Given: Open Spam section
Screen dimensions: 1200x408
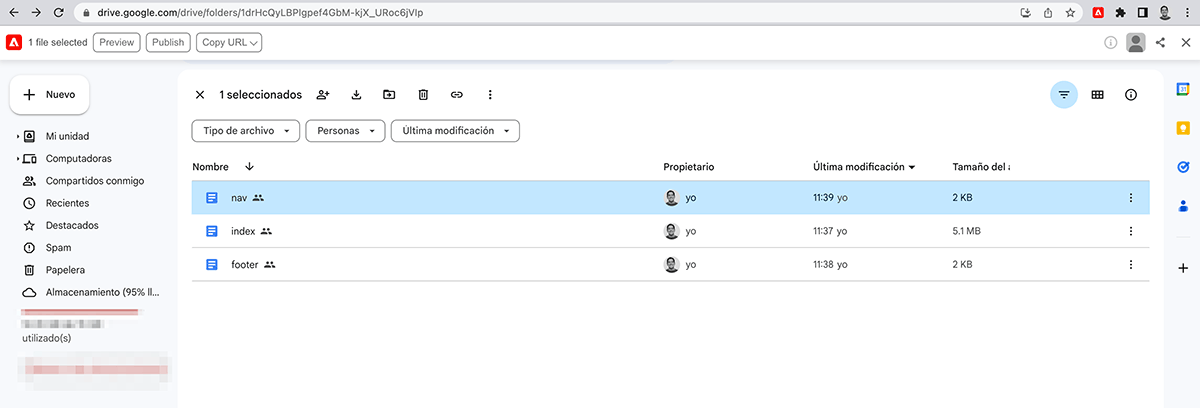Looking at the screenshot, I should 58,247.
